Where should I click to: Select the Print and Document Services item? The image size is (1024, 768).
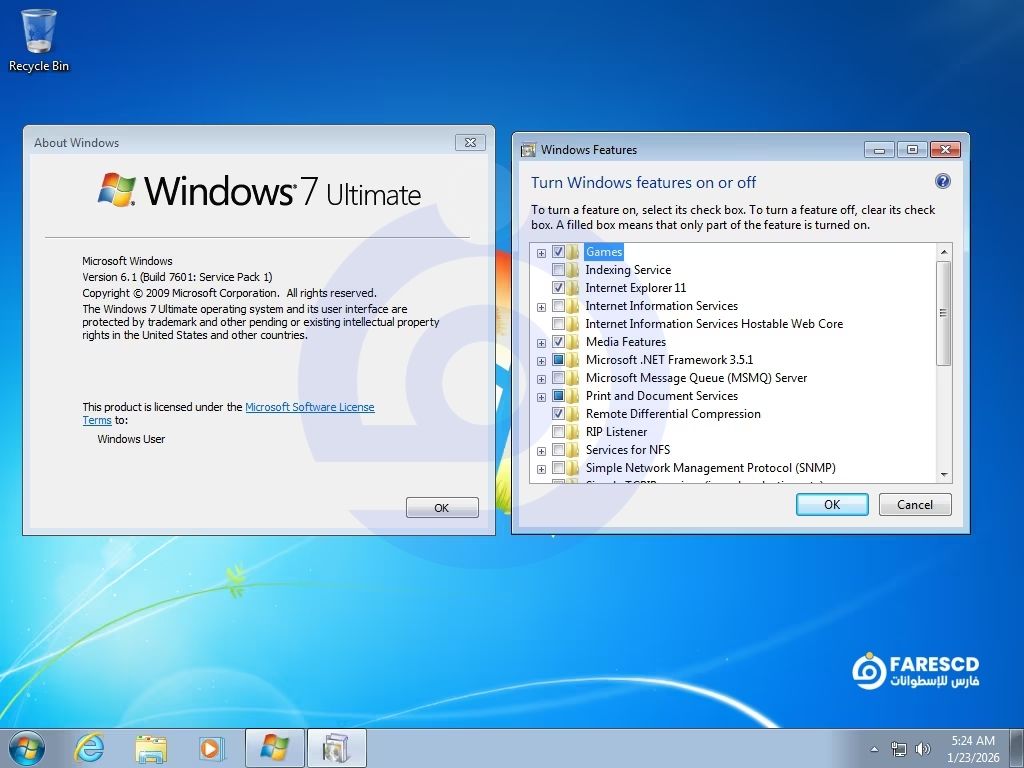[661, 396]
